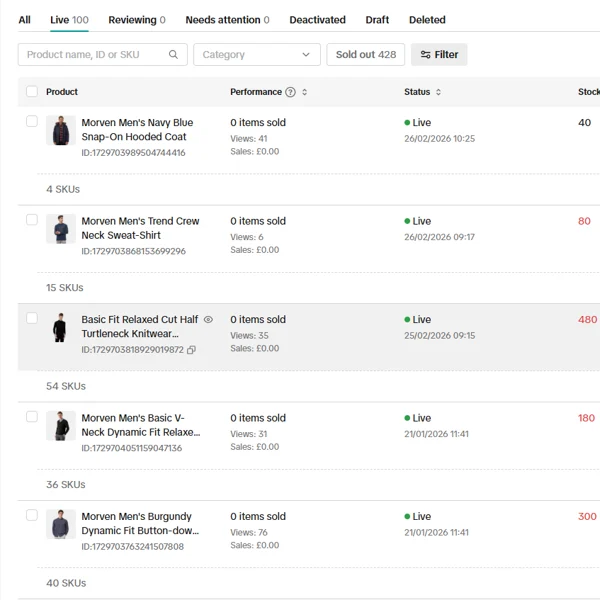Check Trend Crew Neck Sweat-Shirt row
Viewport: 600px width, 600px height.
pyautogui.click(x=32, y=220)
